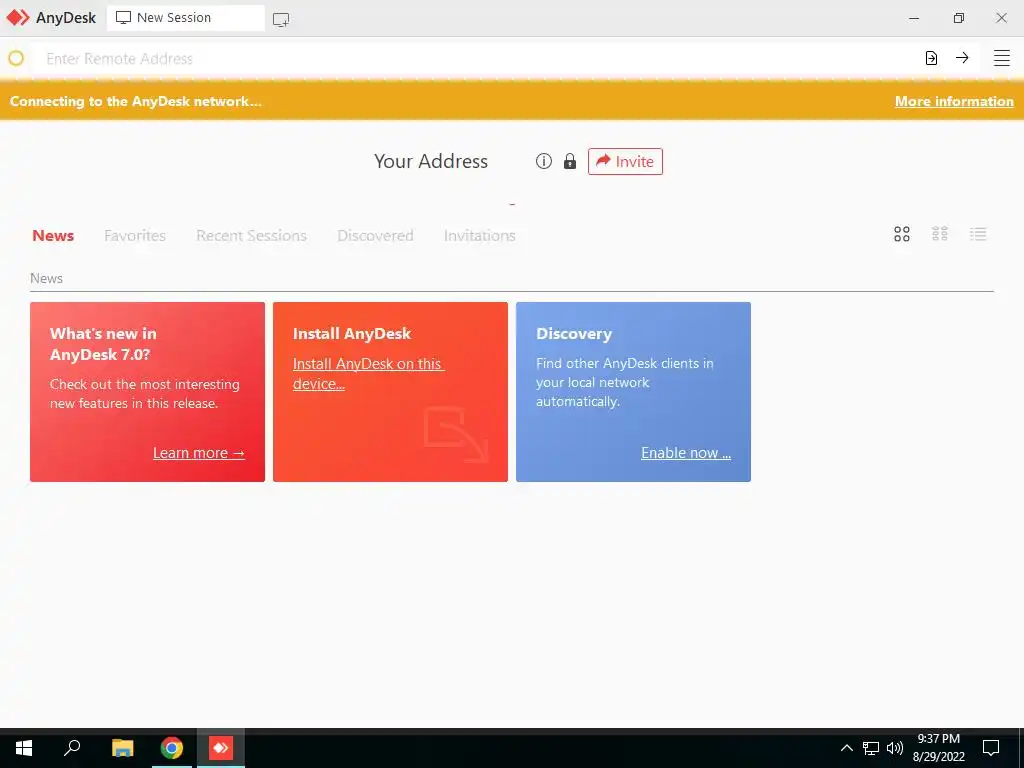Screen dimensions: 1024x768
Task: Open More information link in banner
Action: click(x=954, y=101)
